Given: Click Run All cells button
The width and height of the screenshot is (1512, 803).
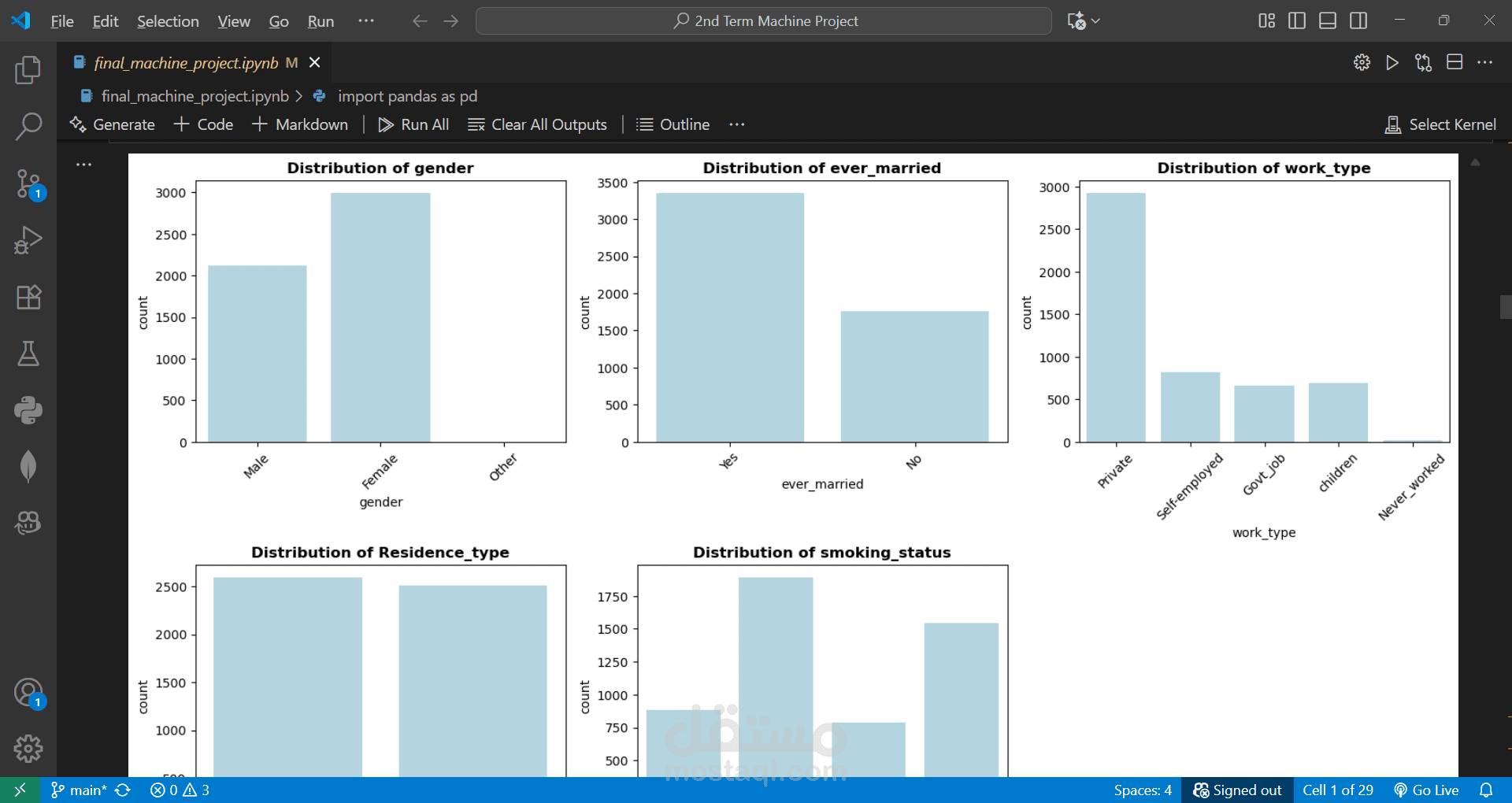Looking at the screenshot, I should click(x=413, y=124).
